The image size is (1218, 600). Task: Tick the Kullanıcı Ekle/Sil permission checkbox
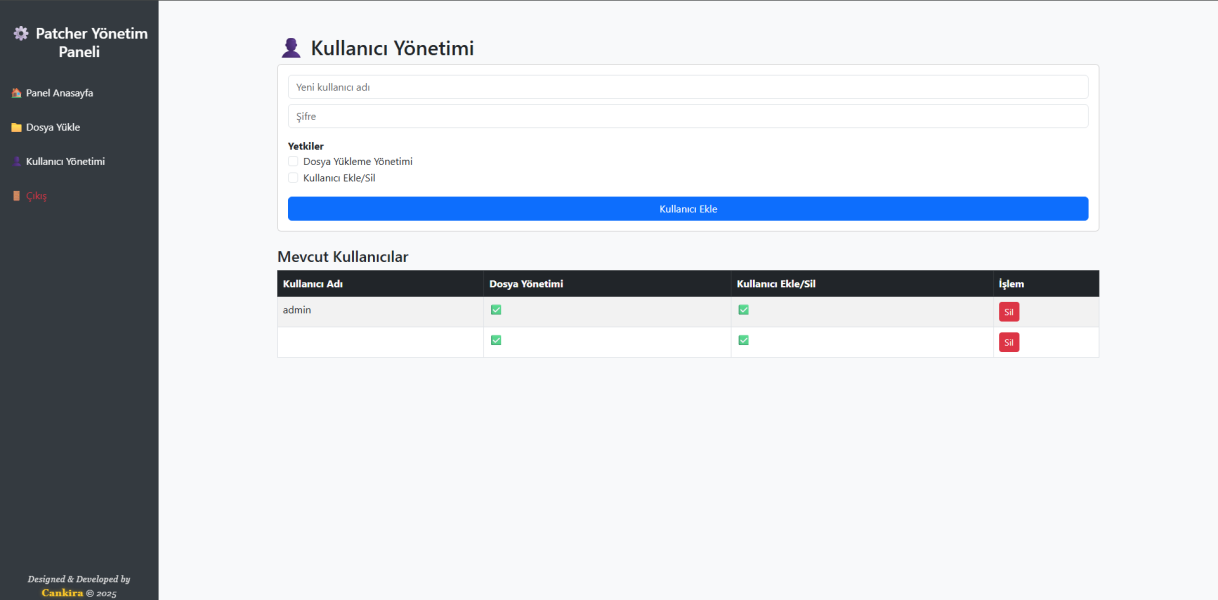[x=293, y=178]
